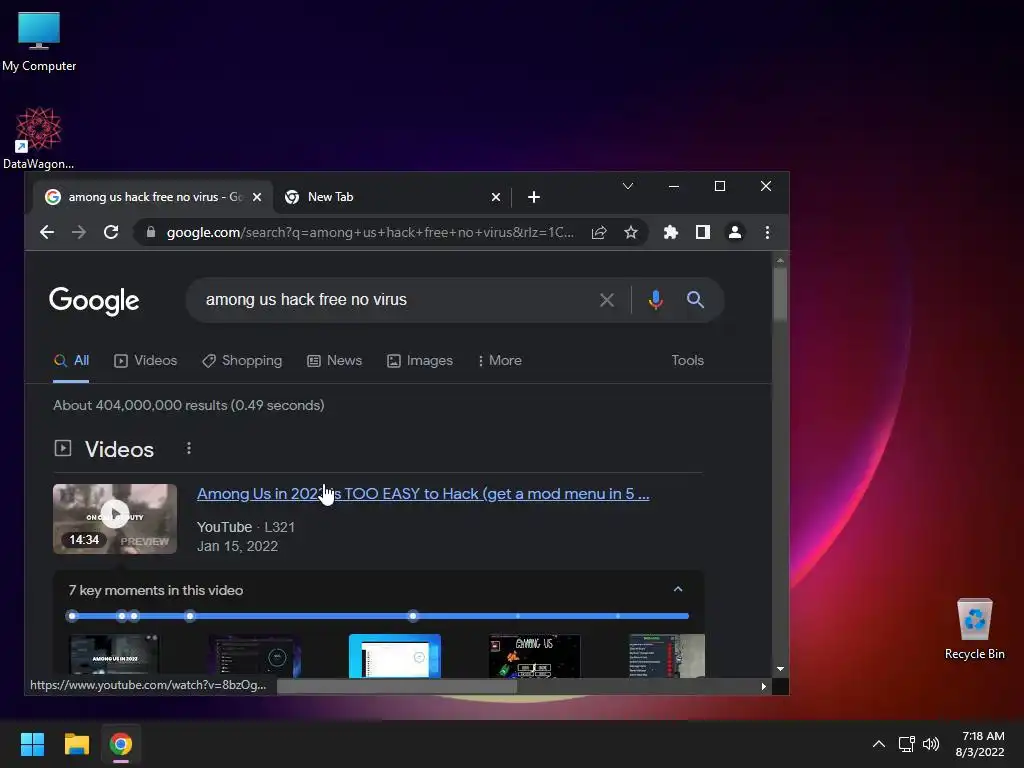Open the network tray icon
Image resolution: width=1024 pixels, height=768 pixels.
906,744
